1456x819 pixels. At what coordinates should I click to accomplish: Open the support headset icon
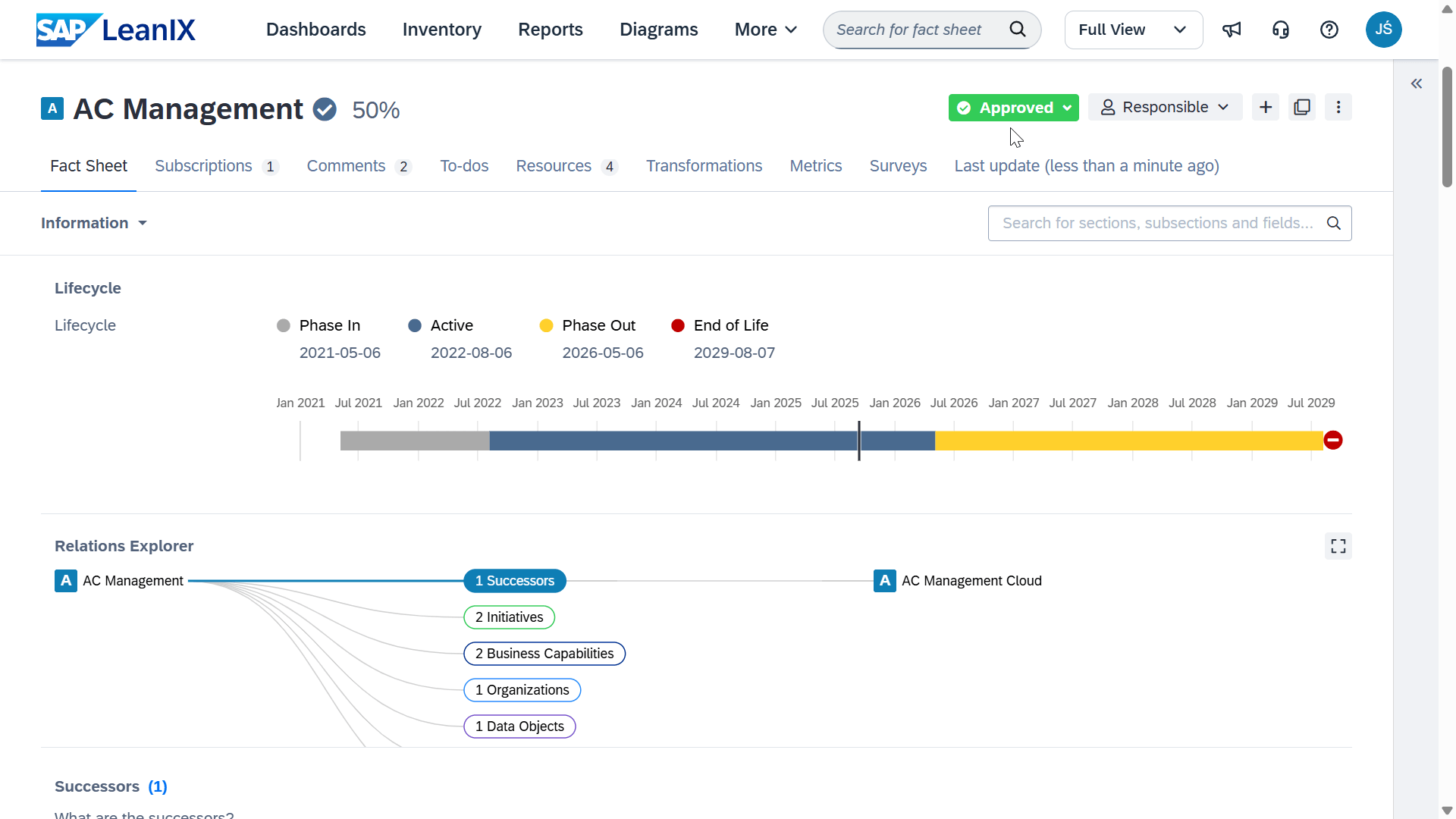[1280, 30]
